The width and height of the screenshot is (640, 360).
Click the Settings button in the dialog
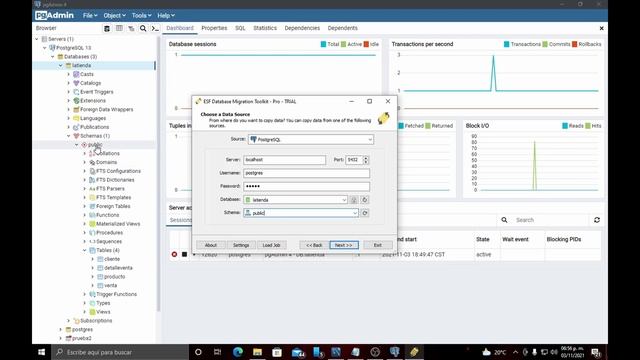[241, 245]
